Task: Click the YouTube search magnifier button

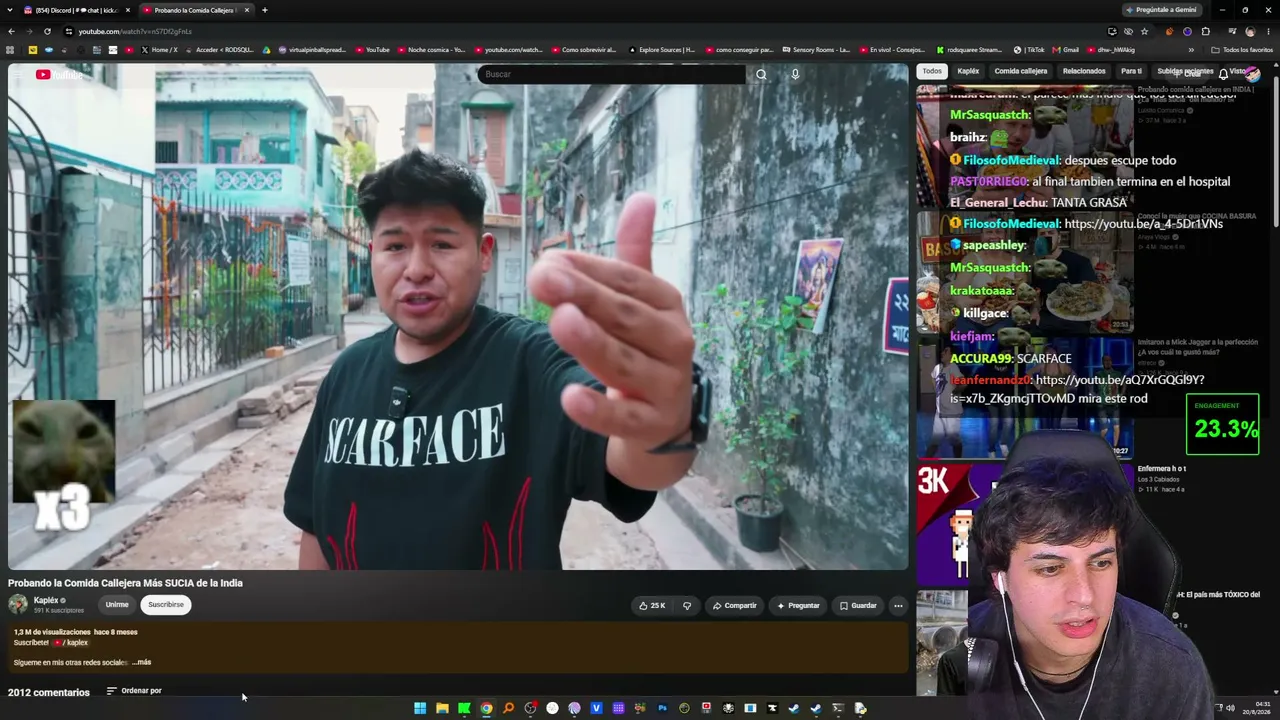Action: pyautogui.click(x=761, y=74)
